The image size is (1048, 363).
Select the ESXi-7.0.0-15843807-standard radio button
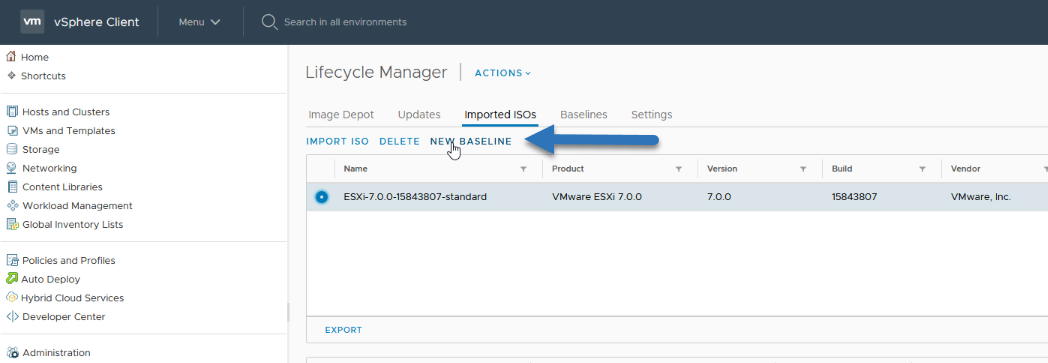coord(321,197)
